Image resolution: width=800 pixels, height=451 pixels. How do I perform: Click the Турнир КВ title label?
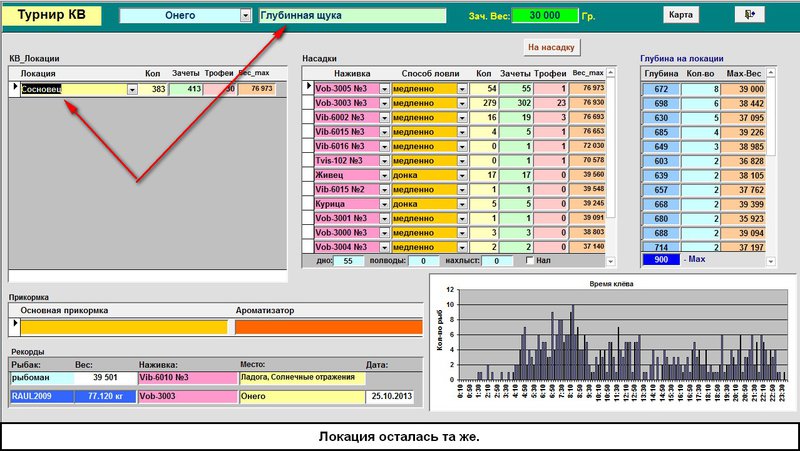[x=52, y=15]
